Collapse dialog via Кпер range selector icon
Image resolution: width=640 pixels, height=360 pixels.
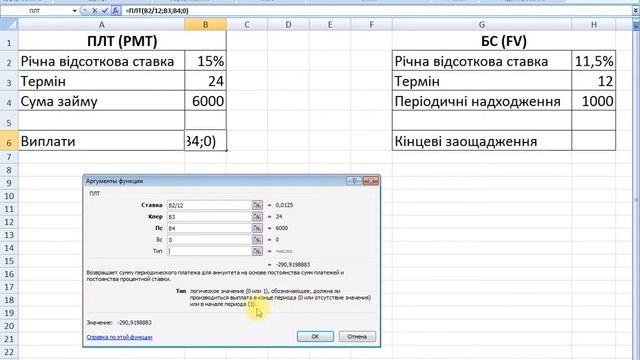[257, 216]
